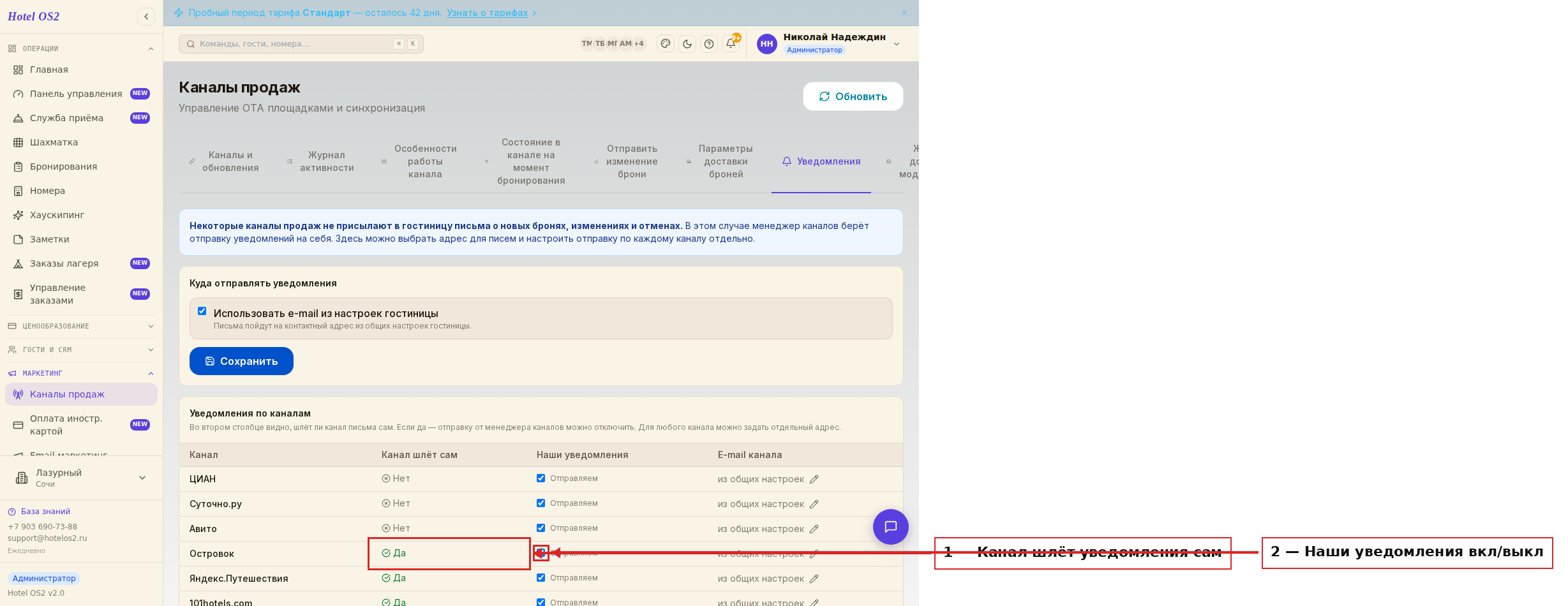Collapse sidebar with the arrow button
The height and width of the screenshot is (606, 1568).
[x=146, y=17]
